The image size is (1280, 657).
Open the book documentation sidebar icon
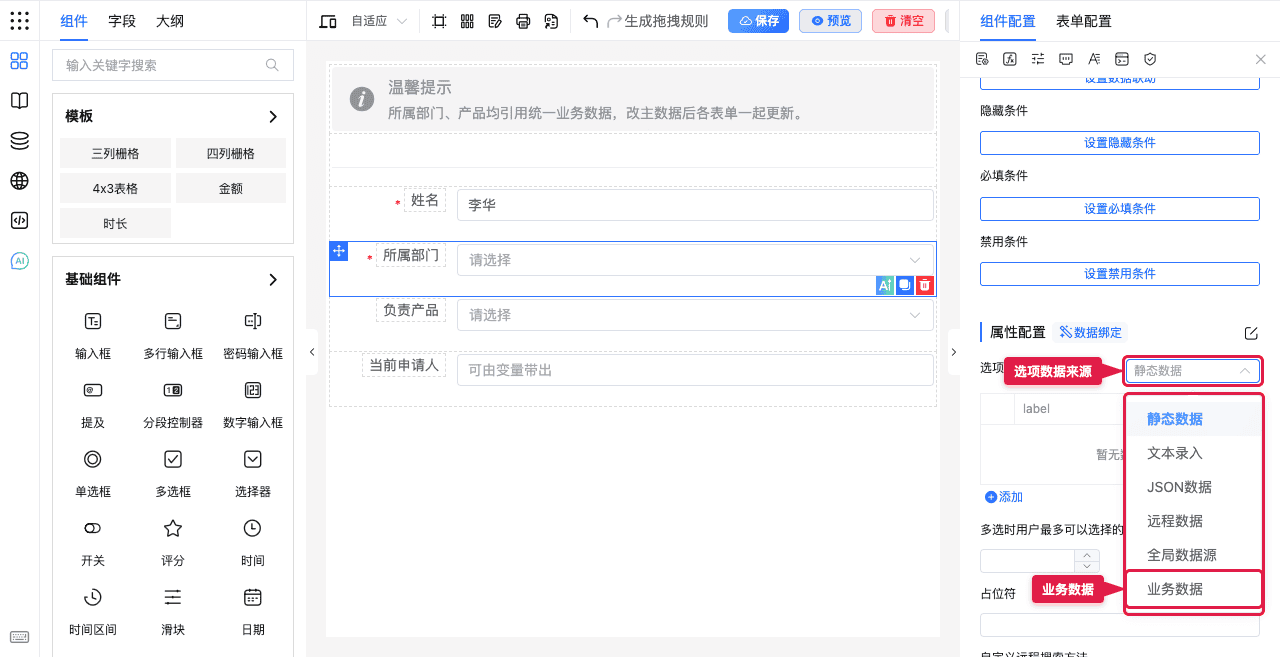click(x=19, y=101)
